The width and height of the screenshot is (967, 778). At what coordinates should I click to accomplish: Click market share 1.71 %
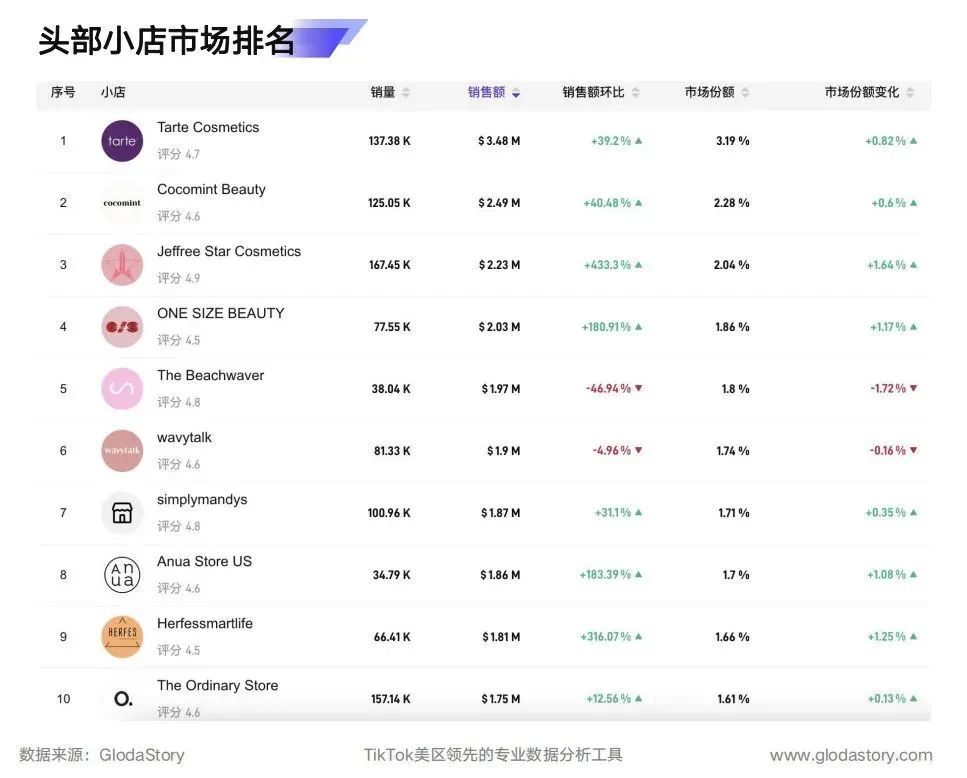[734, 513]
